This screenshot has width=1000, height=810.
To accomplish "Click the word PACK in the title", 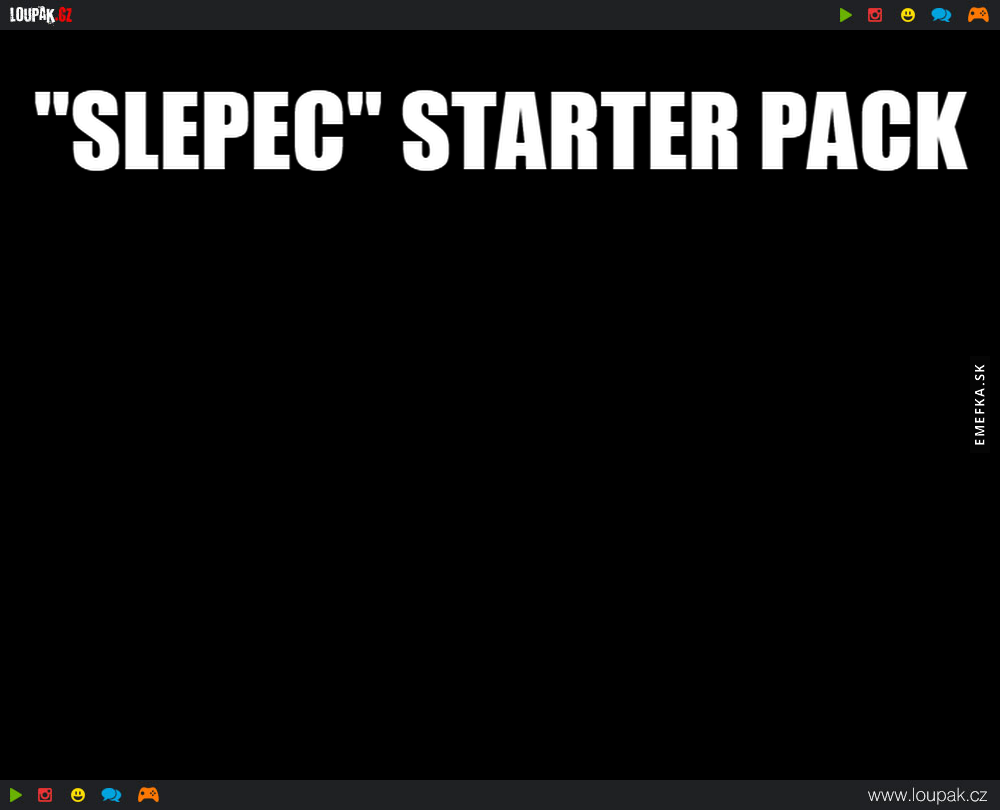I will pyautogui.click(x=861, y=132).
